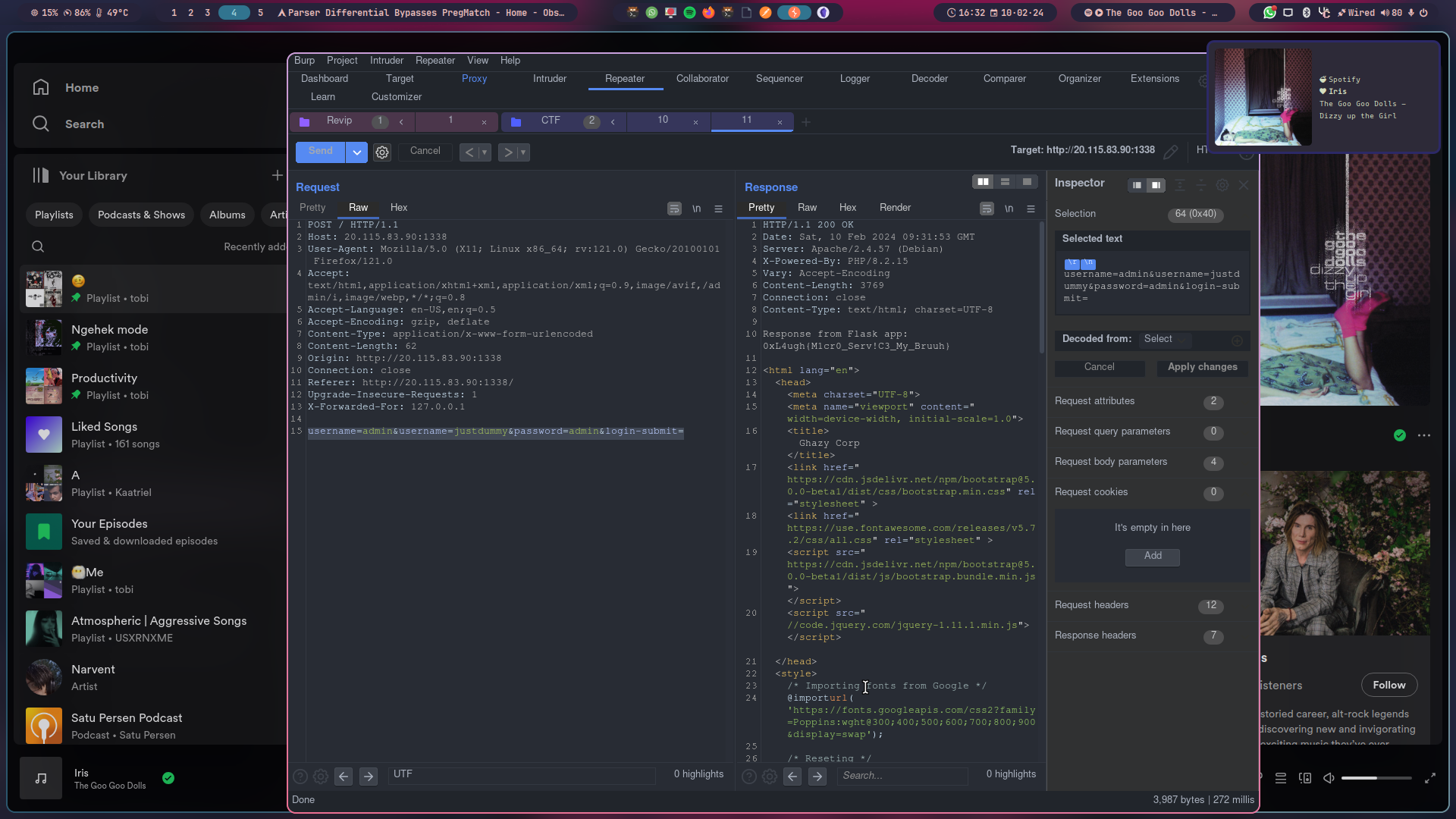Close Repeater tab 10
Image resolution: width=1456 pixels, height=819 pixels.
point(695,122)
